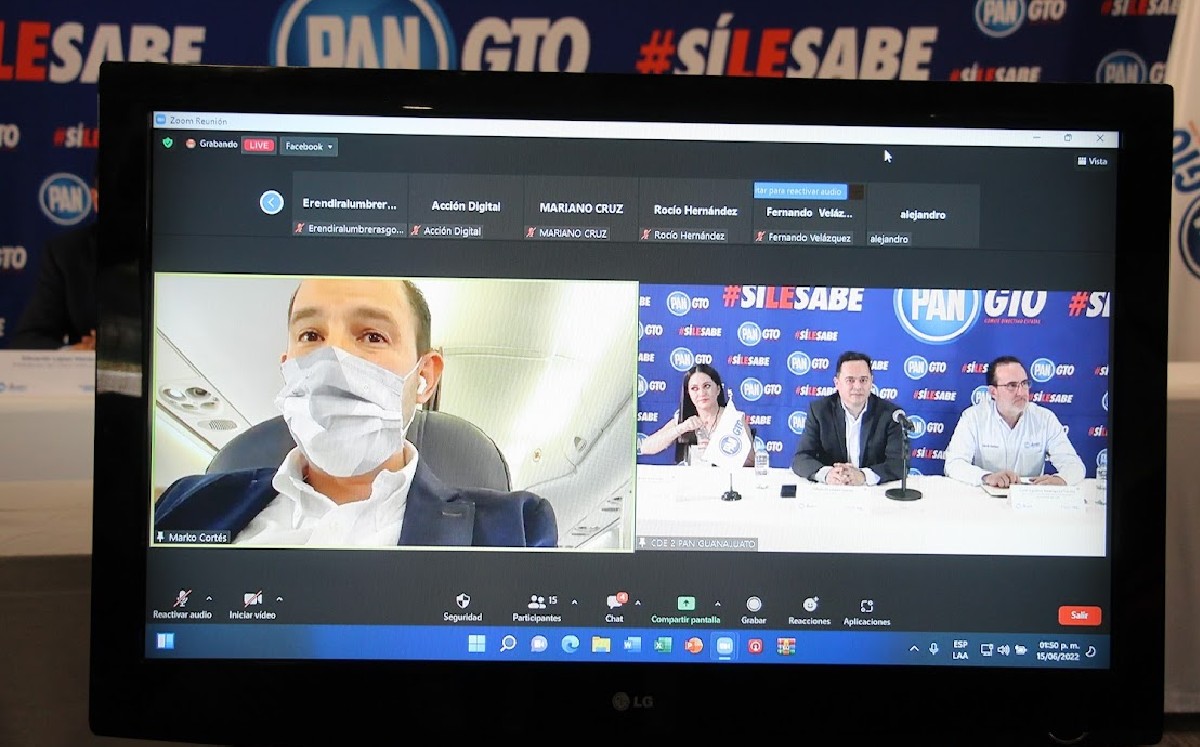This screenshot has height=747, width=1200.
Task: Select the CDE 2 PAN GUANAJUATO video feed
Action: (x=873, y=419)
